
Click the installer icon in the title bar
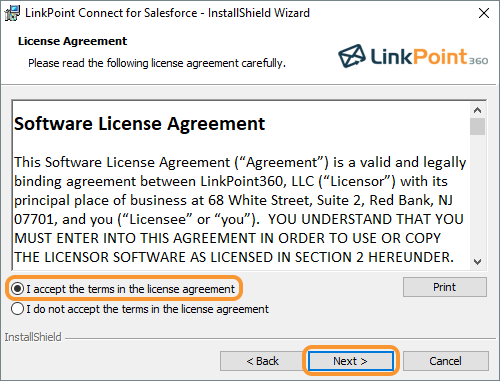click(12, 13)
